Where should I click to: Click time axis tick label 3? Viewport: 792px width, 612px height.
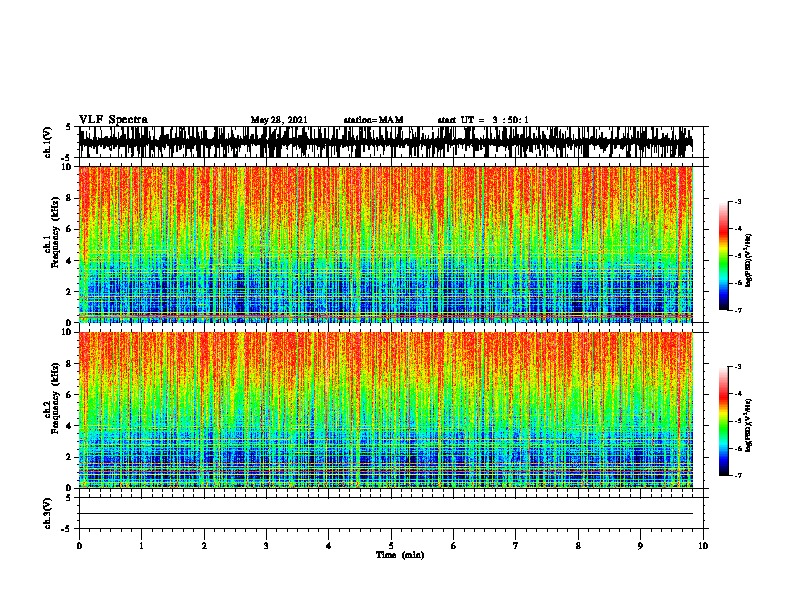coord(266,546)
